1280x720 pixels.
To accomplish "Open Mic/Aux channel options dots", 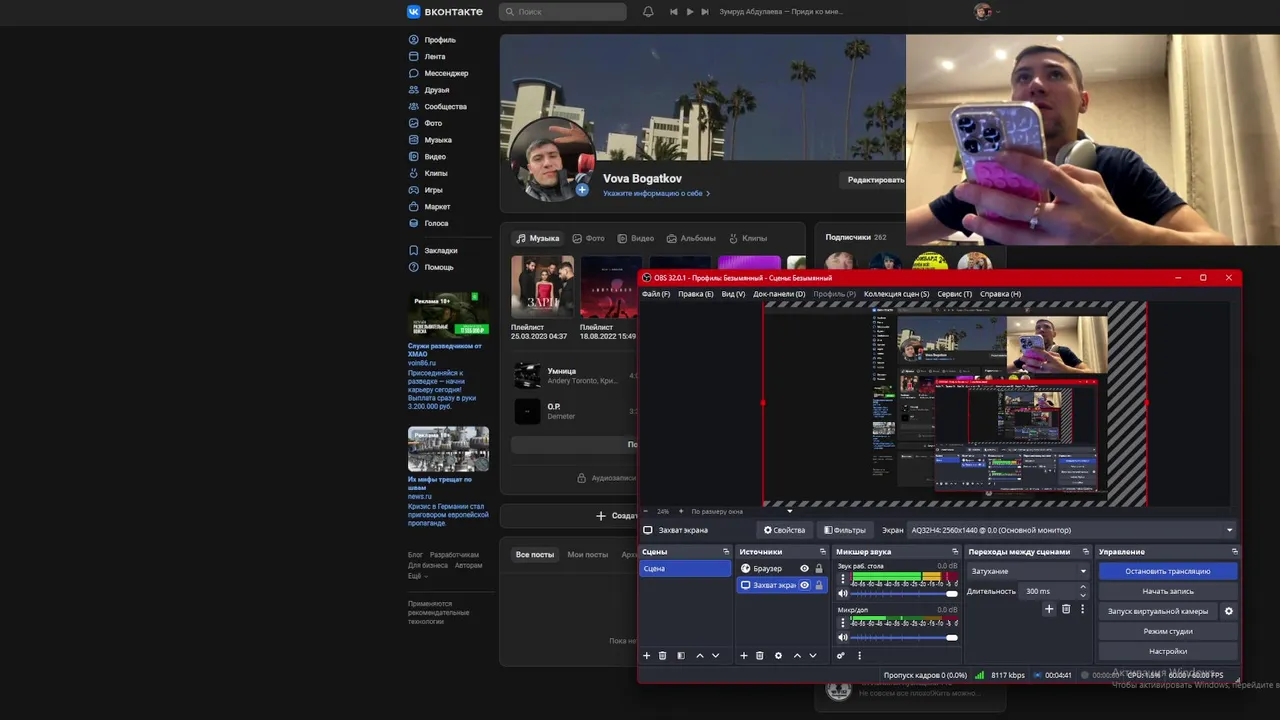I will pos(842,622).
